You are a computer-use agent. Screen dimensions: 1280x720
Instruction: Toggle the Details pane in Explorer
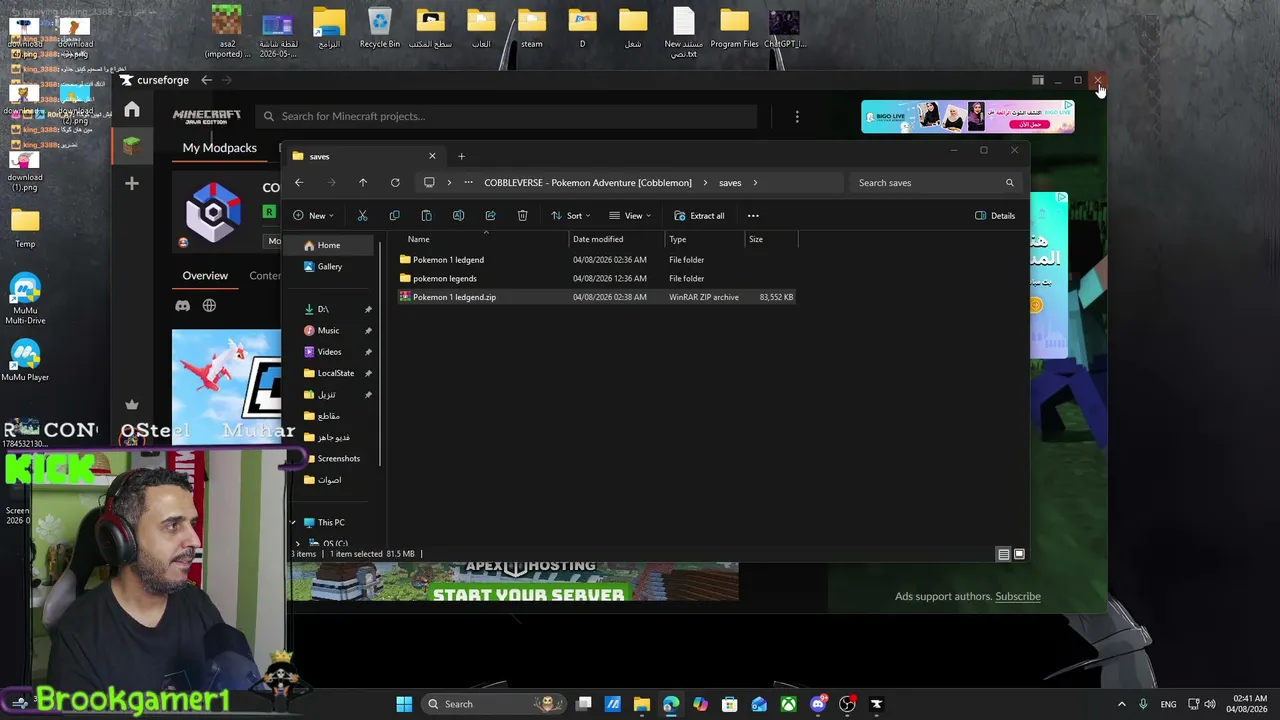995,216
